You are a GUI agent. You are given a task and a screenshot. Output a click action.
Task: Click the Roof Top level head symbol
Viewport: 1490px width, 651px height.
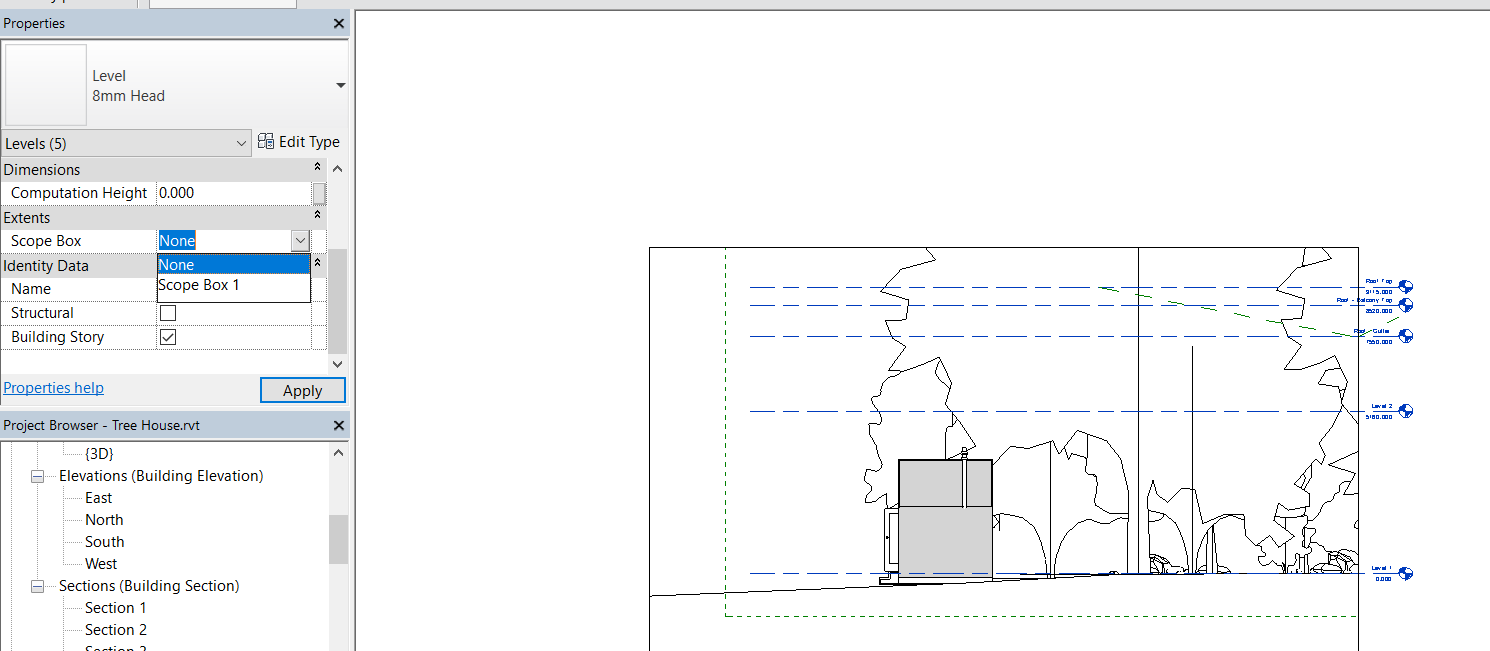[x=1406, y=287]
